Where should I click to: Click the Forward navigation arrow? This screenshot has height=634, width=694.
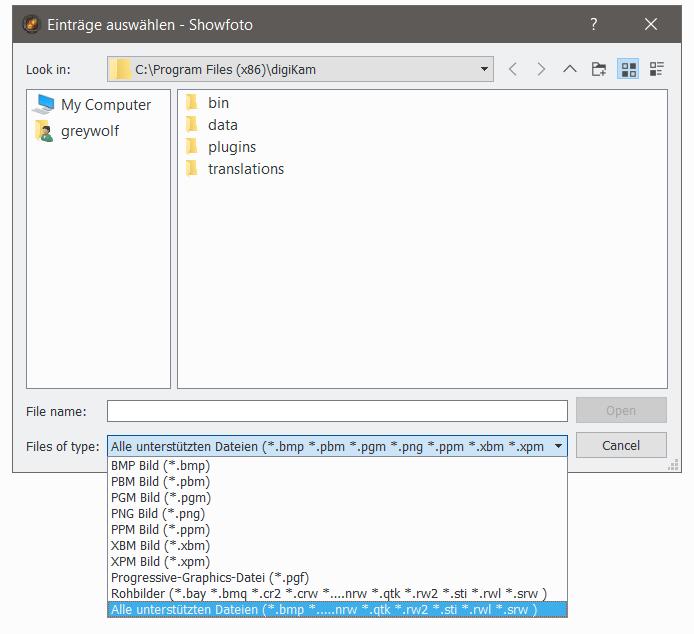click(541, 69)
